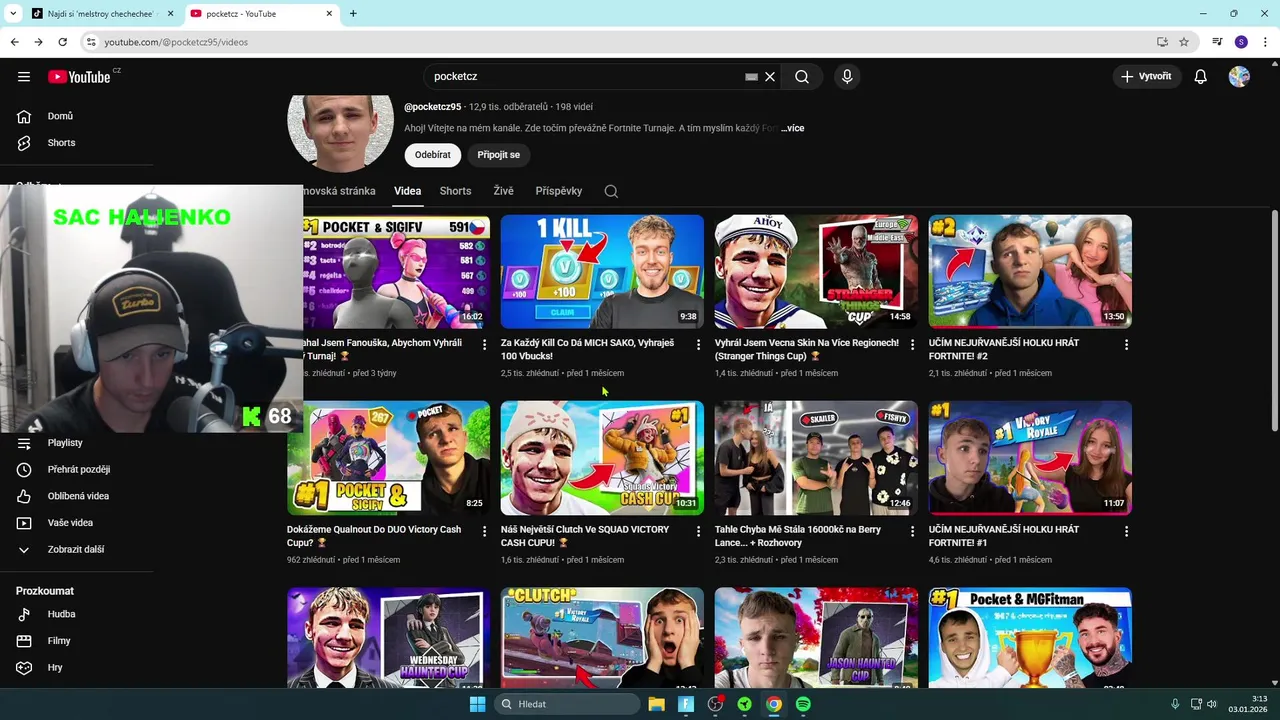
Task: Open options for HOLKU HRÁT FORTNITE #1 video
Action: 1126,532
